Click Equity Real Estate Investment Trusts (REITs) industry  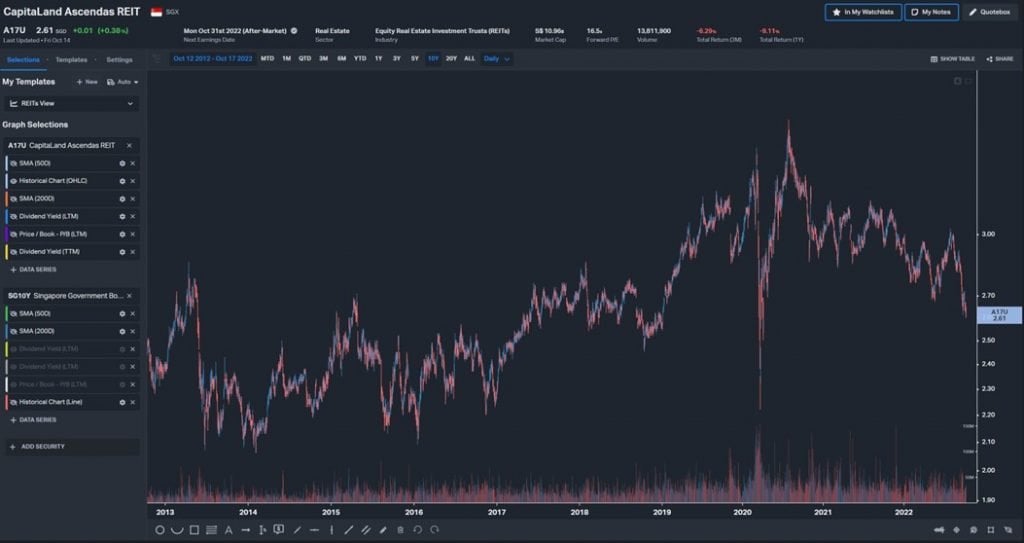(x=442, y=31)
